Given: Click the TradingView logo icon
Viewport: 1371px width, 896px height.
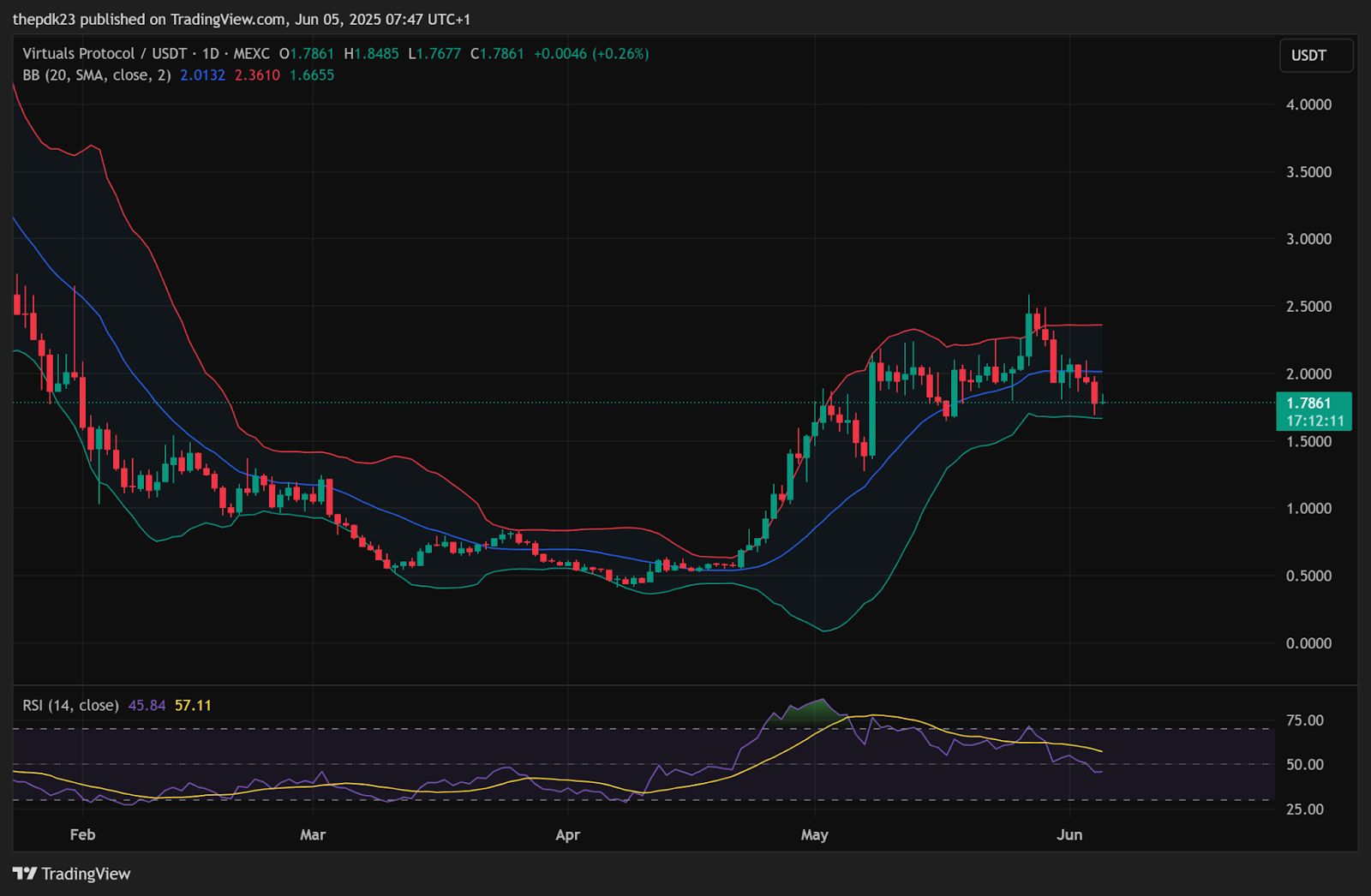Looking at the screenshot, I should pyautogui.click(x=25, y=874).
